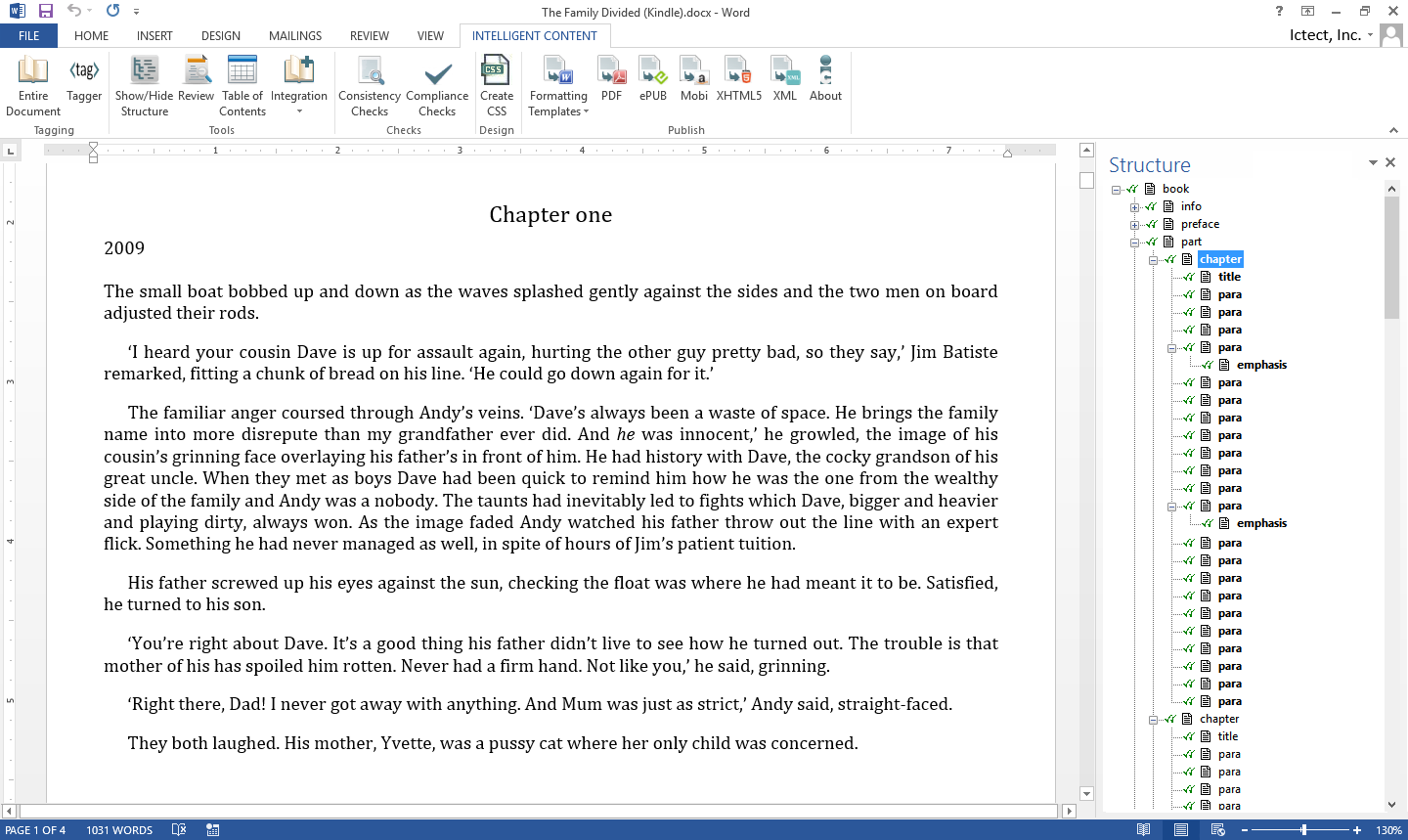Screen dimensions: 1408x840
Task: Open the About info
Action: tap(826, 79)
